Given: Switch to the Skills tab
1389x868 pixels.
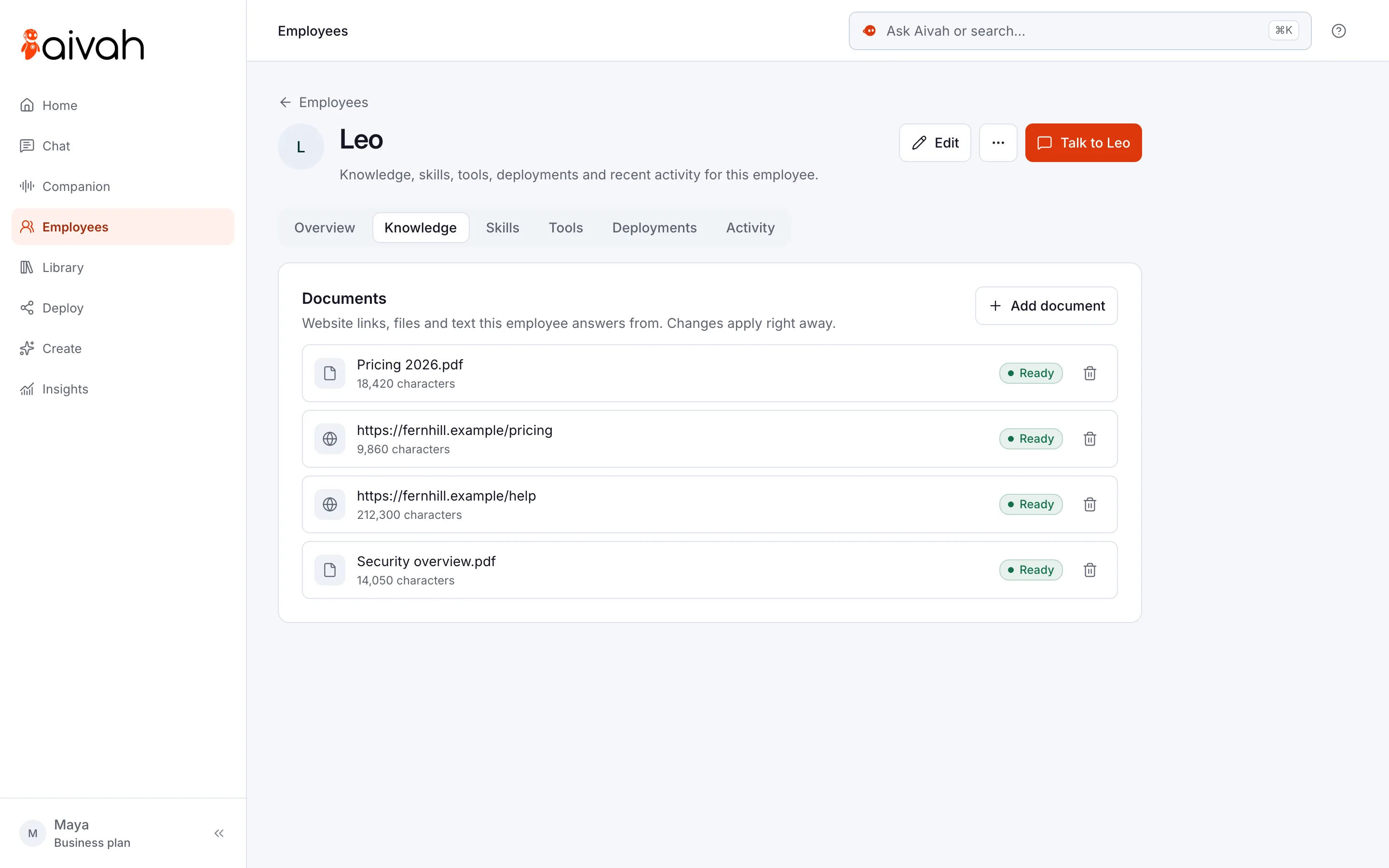Looking at the screenshot, I should click(x=502, y=228).
